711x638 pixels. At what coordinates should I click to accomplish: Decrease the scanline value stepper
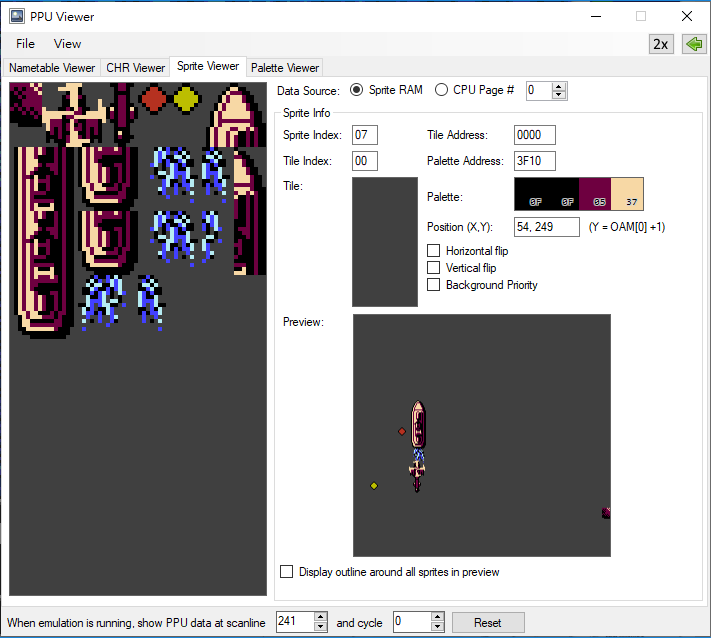(x=320, y=626)
